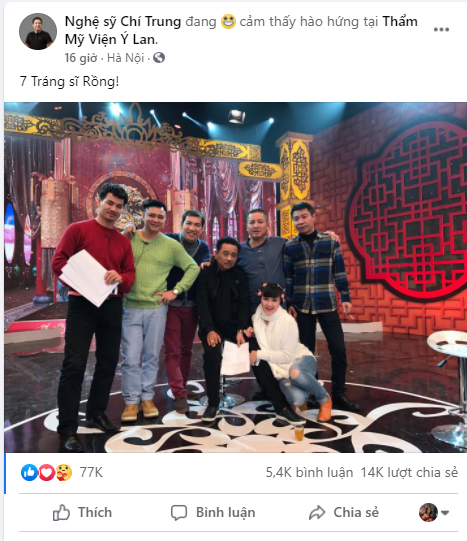Click the Thích like button label
The image size is (467, 541).
tap(95, 513)
